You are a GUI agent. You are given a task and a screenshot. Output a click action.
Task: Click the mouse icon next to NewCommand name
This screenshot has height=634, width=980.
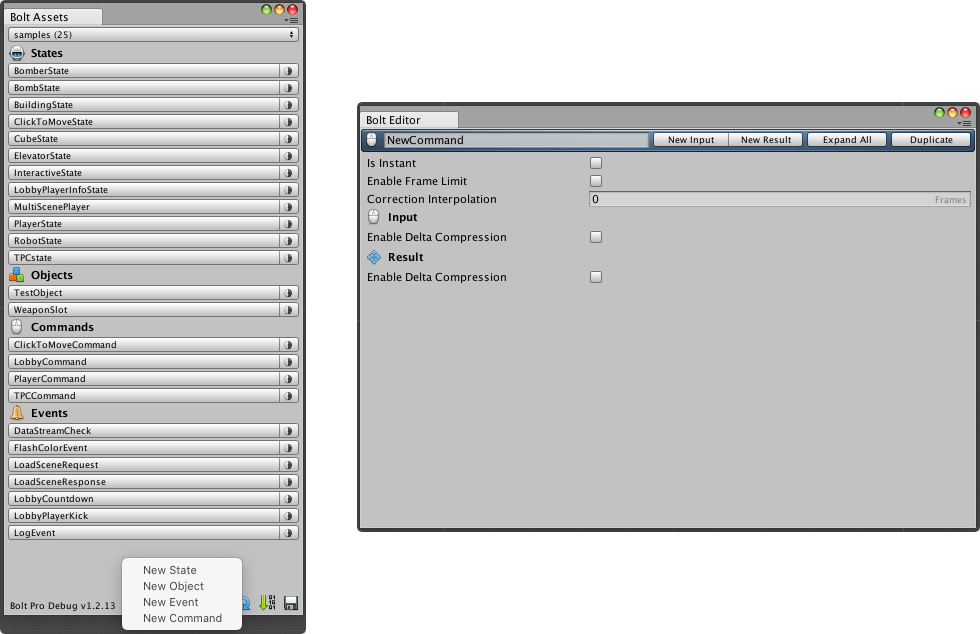[x=372, y=139]
